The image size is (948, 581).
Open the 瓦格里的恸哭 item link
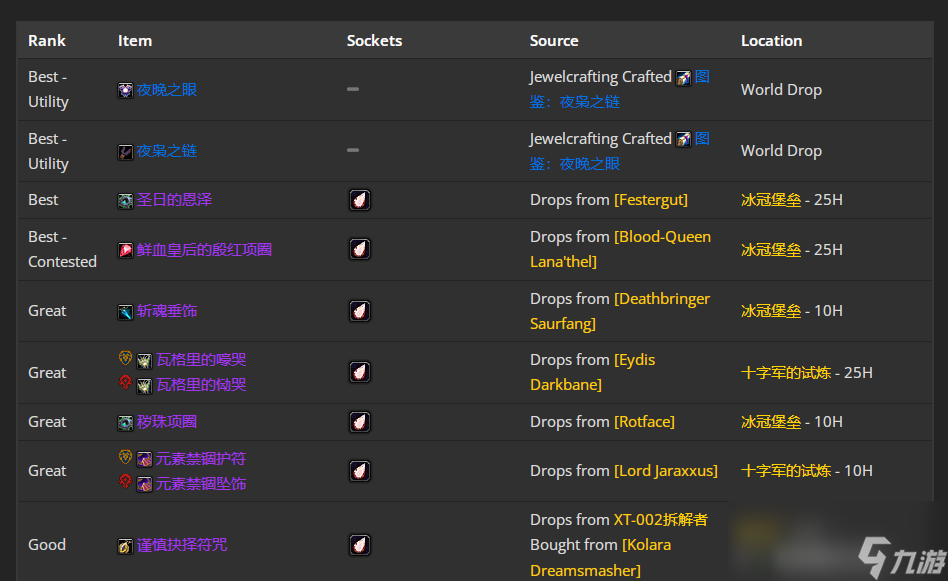click(201, 385)
